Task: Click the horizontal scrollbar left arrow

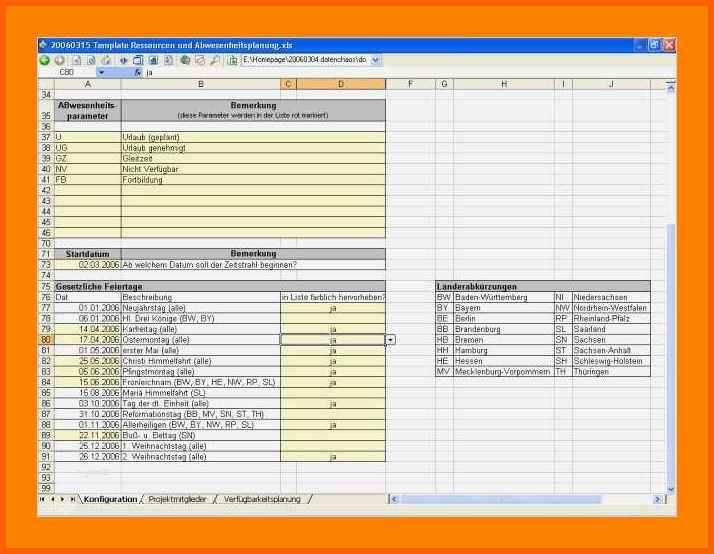Action: [394, 499]
